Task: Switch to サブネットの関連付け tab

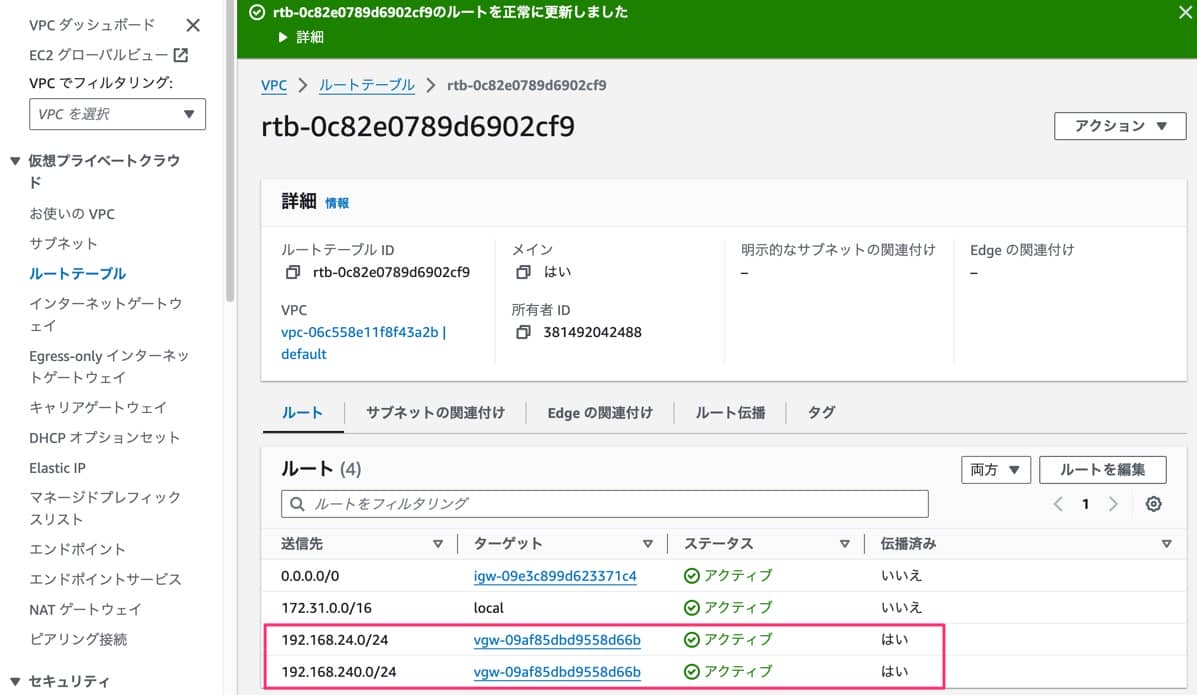Action: 435,412
